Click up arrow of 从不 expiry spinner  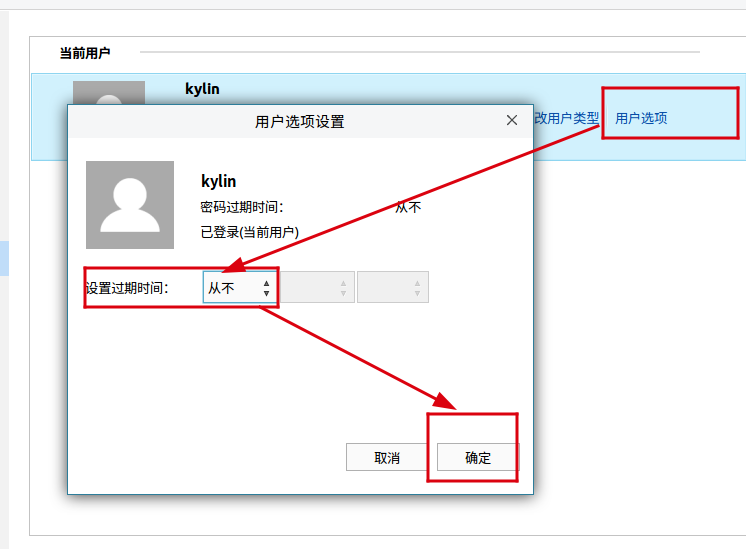266,283
